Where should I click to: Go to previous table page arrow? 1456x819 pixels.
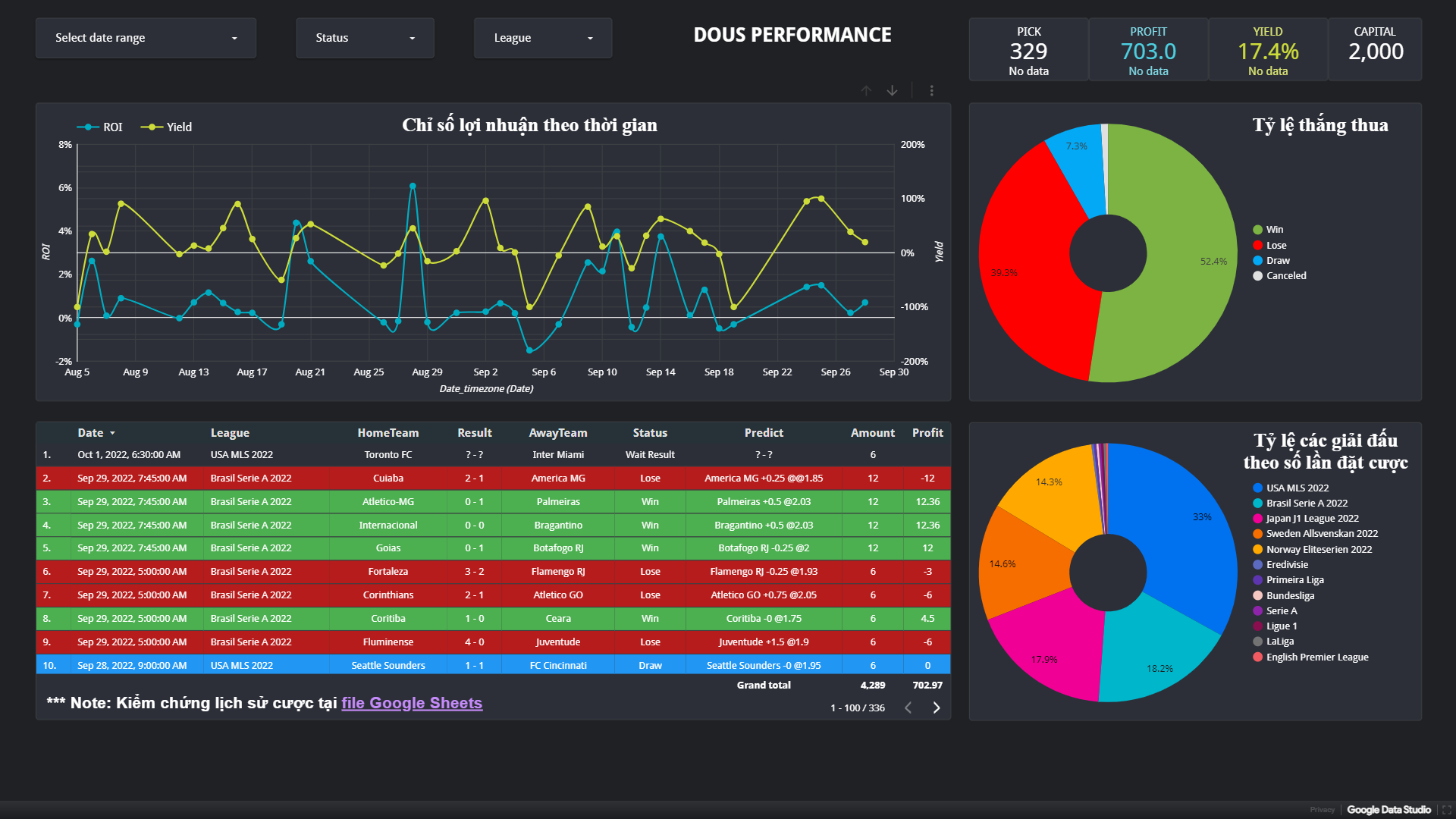(x=908, y=708)
